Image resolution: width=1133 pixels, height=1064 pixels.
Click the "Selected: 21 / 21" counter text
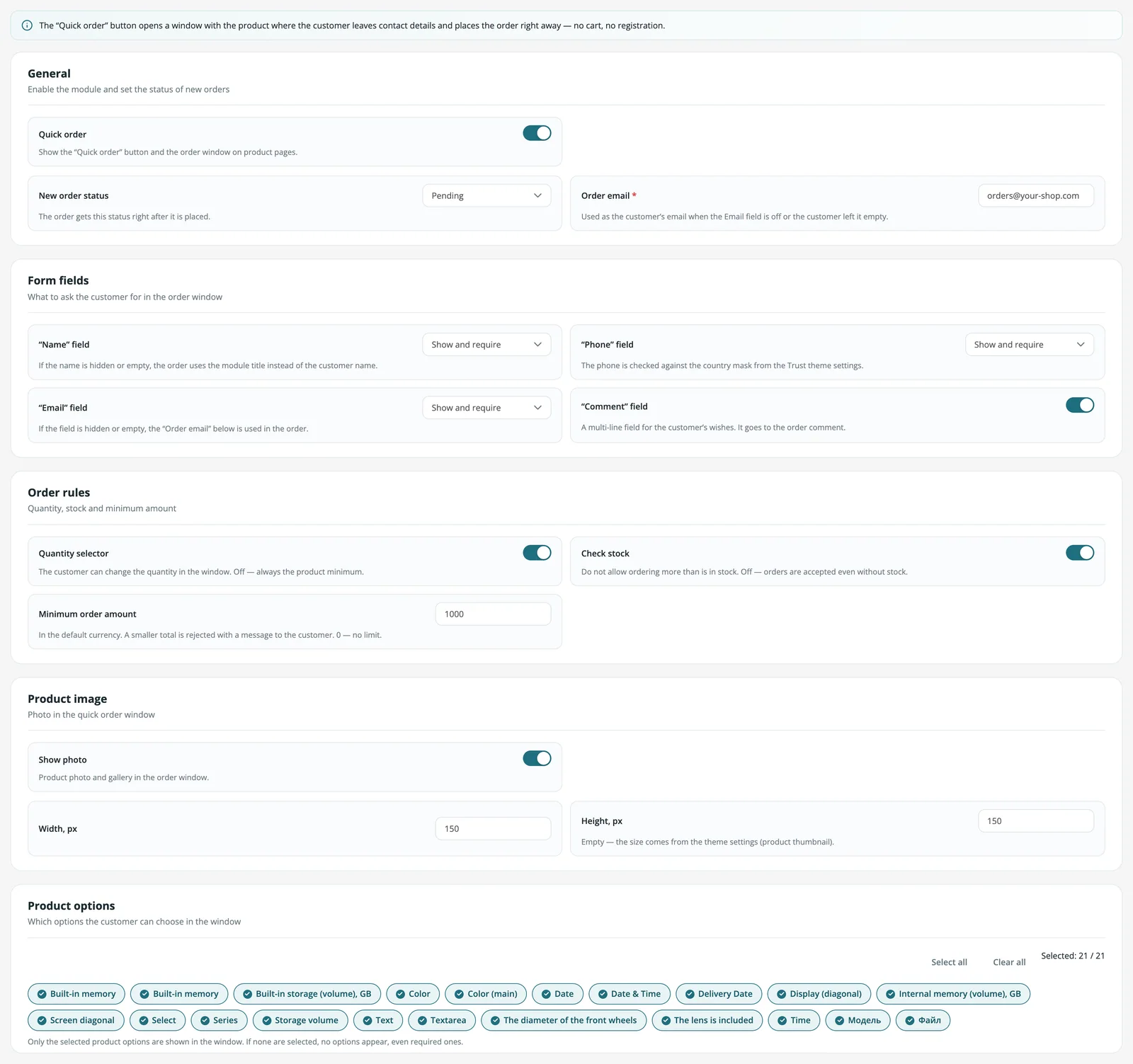tap(1072, 956)
